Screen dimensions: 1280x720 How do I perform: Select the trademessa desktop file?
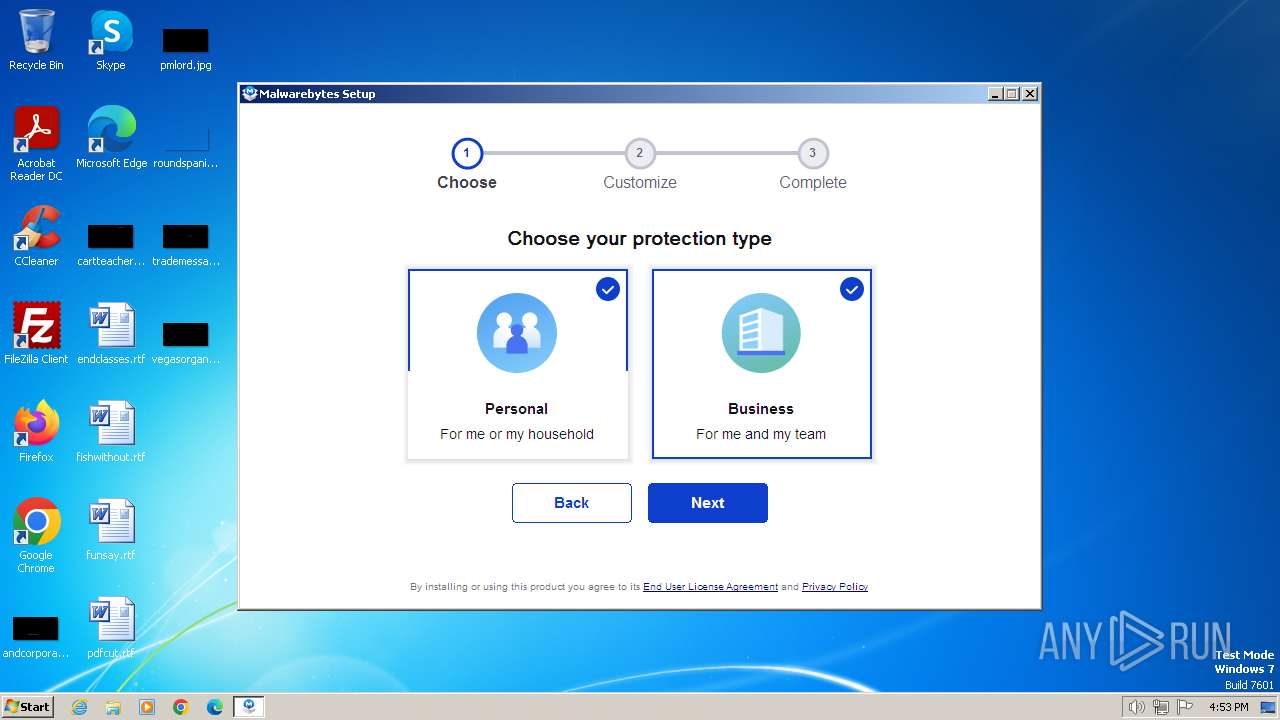[x=186, y=244]
